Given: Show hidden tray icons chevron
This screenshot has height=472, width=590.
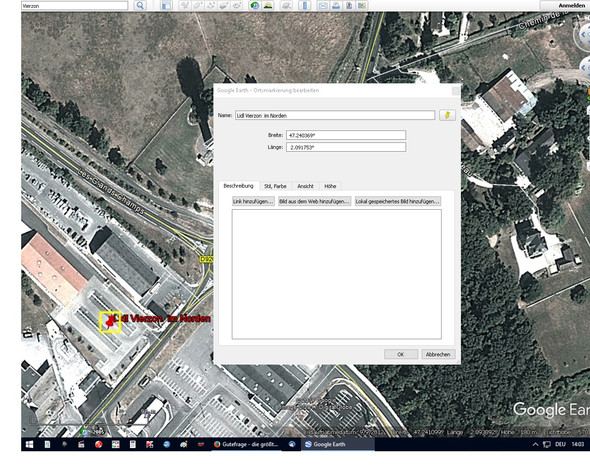Looking at the screenshot, I should [x=535, y=445].
